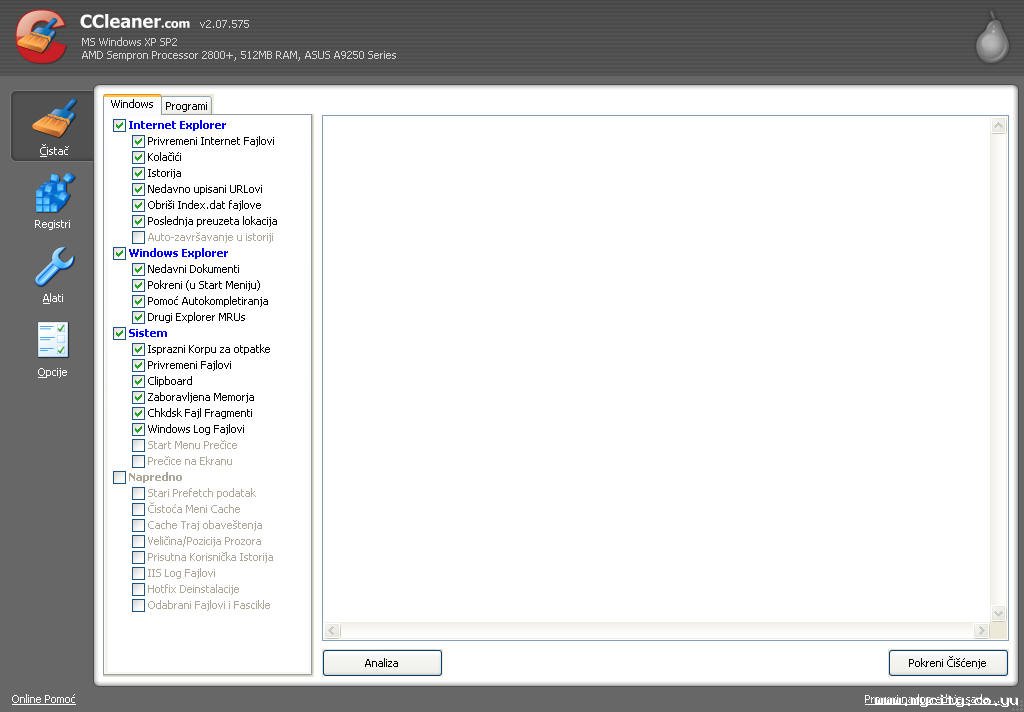Click the CCleaner logo icon
This screenshot has height=712, width=1024.
[x=40, y=37]
